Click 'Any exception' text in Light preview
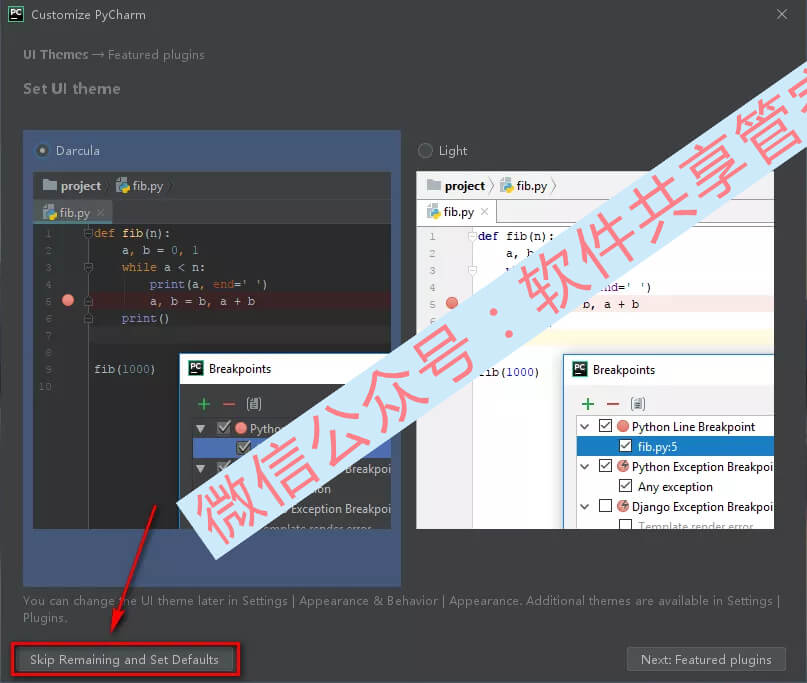 (675, 486)
